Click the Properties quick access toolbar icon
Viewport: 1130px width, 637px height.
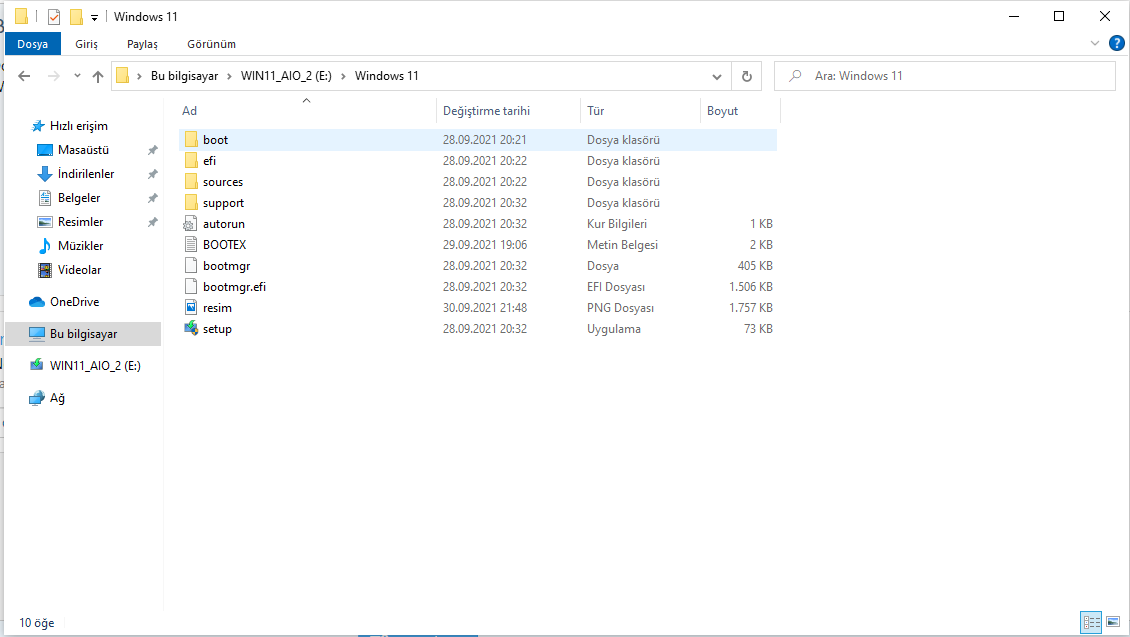click(x=54, y=17)
